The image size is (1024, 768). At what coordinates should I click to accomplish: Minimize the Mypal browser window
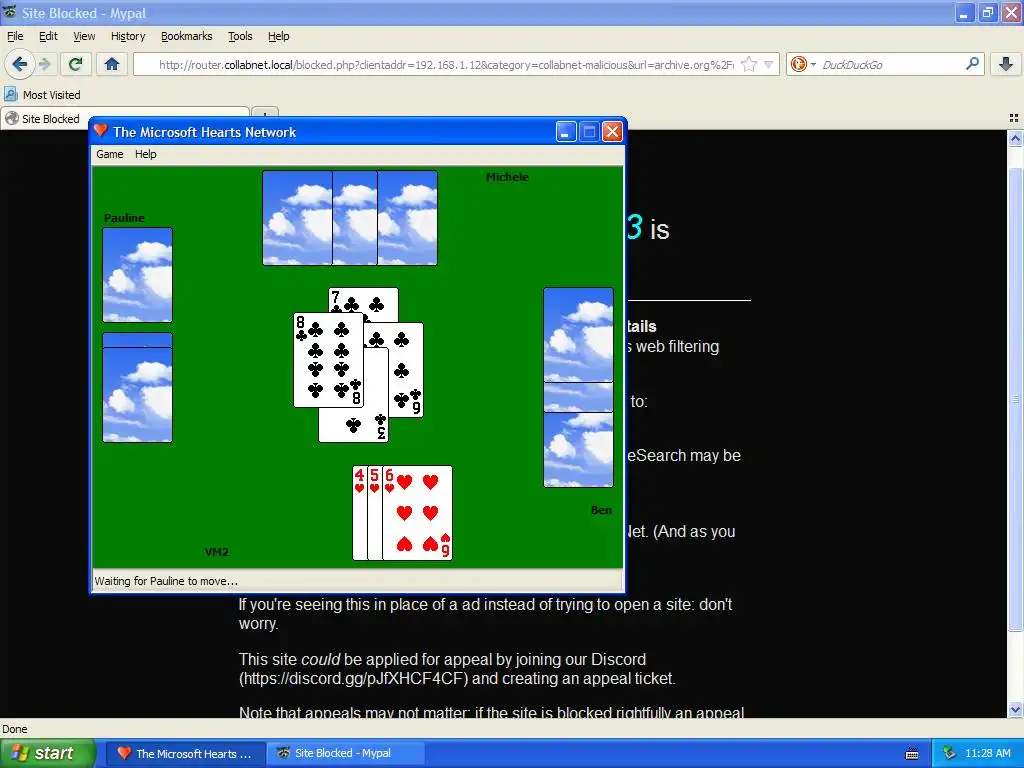tap(965, 12)
